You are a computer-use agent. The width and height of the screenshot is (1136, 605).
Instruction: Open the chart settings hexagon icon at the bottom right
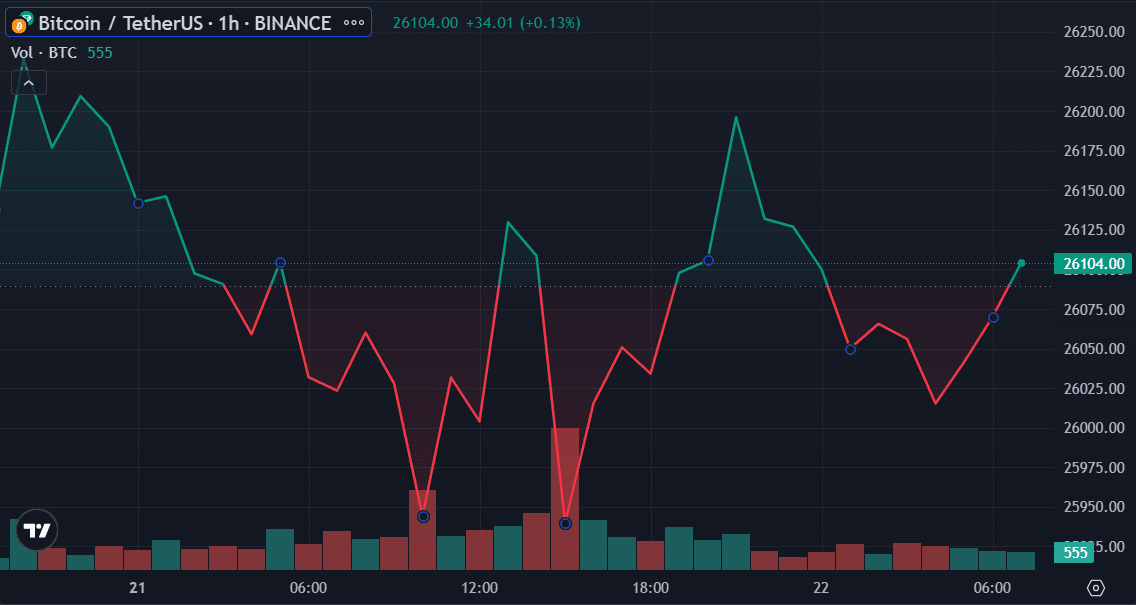[x=1096, y=588]
